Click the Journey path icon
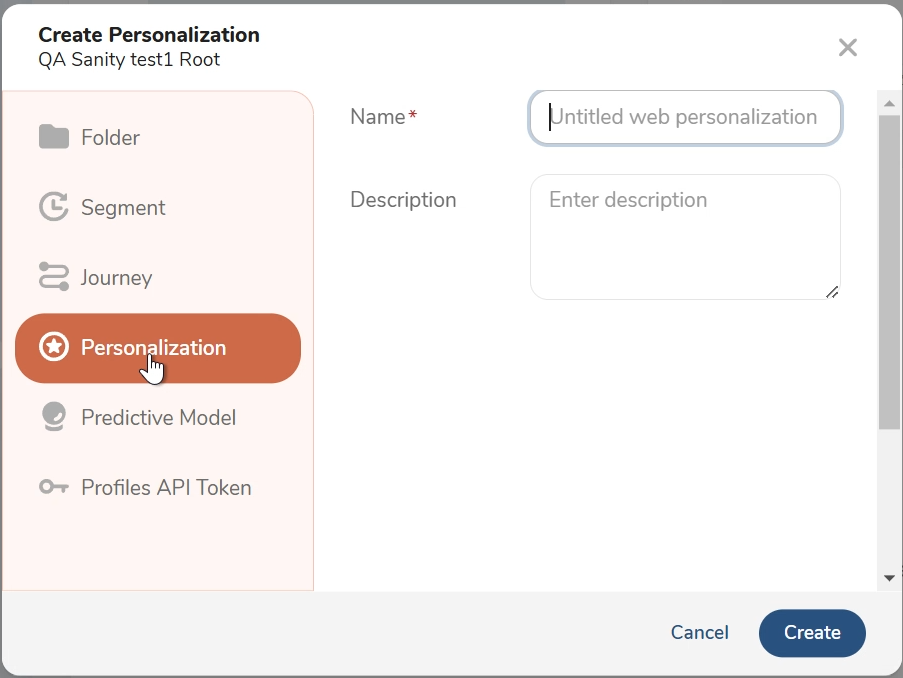Screen dimensions: 903x678 [x=53, y=277]
